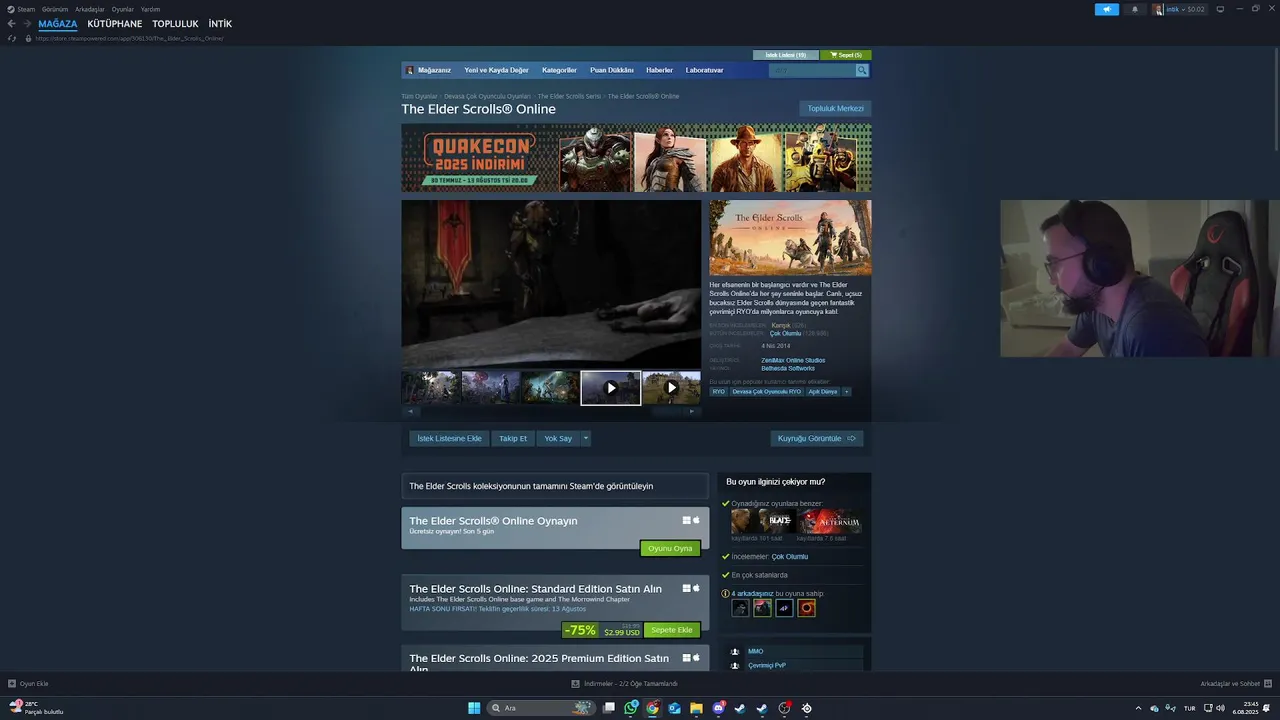The width and height of the screenshot is (1280, 720).
Task: Select the last video thumbnail with play icon
Action: pyautogui.click(x=671, y=388)
